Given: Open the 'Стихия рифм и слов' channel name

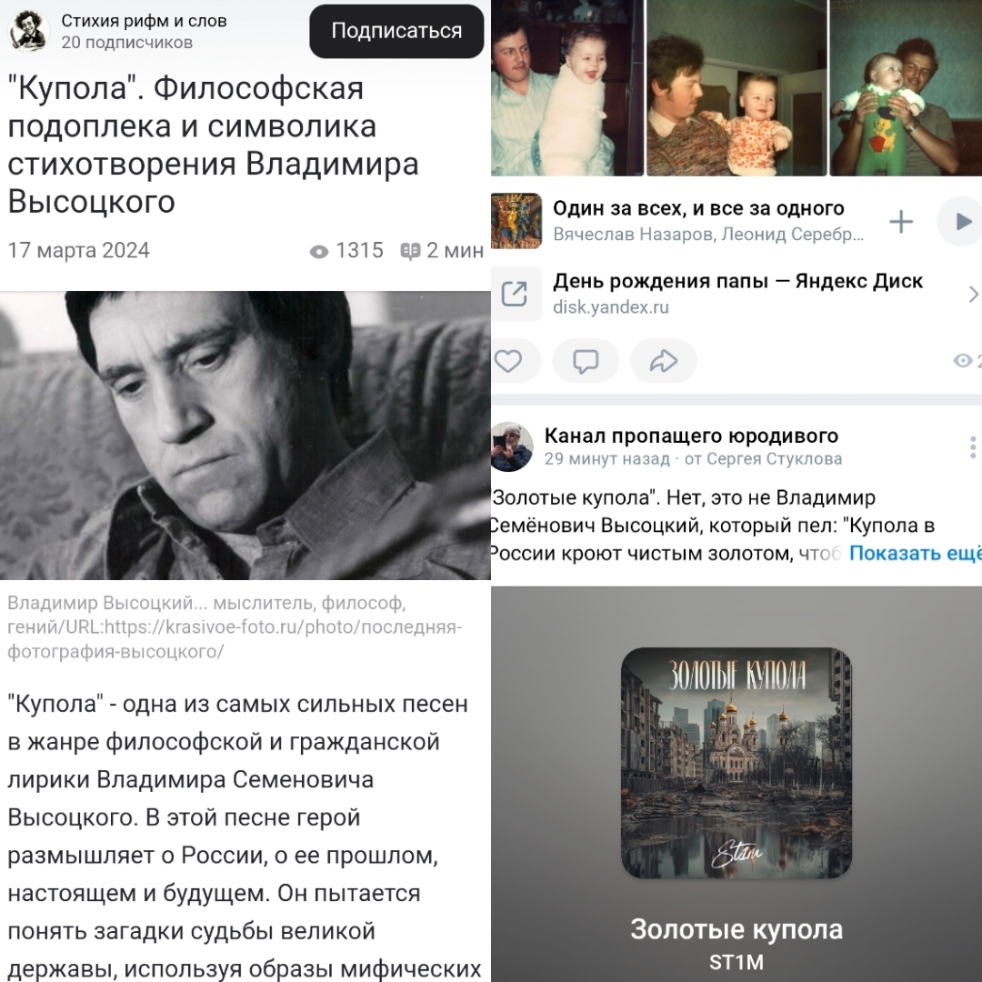Looking at the screenshot, I should 143,21.
